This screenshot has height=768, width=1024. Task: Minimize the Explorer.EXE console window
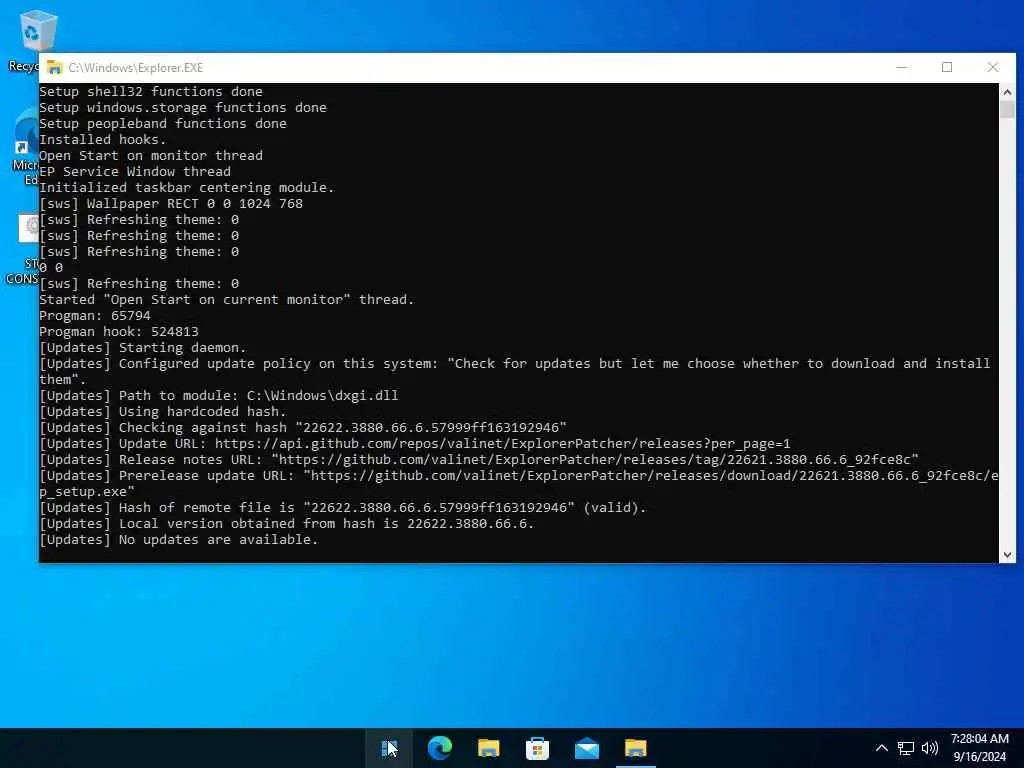pos(902,67)
